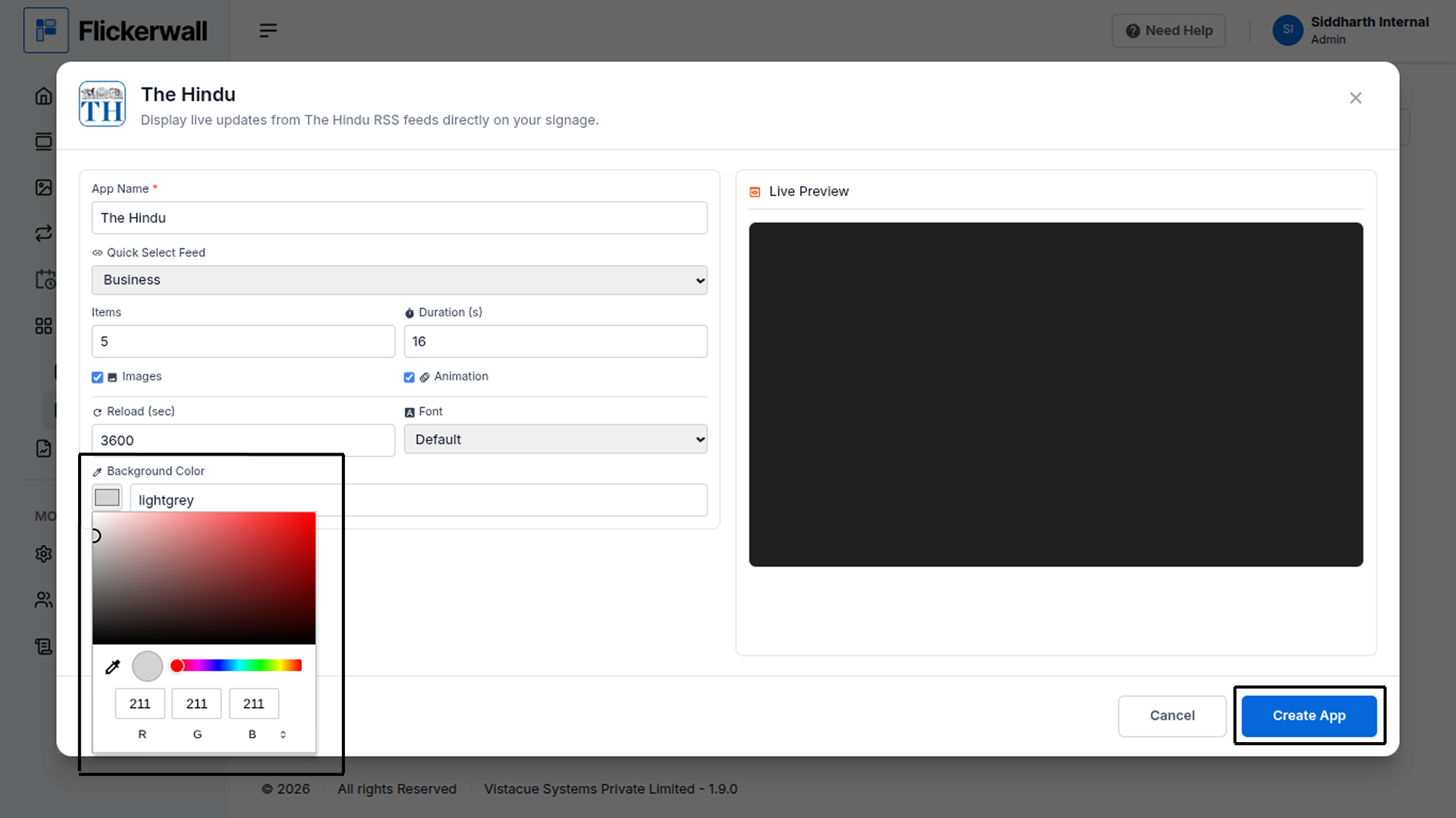Image resolution: width=1456 pixels, height=818 pixels.
Task: Open the media image sidebar icon
Action: pyautogui.click(x=44, y=188)
